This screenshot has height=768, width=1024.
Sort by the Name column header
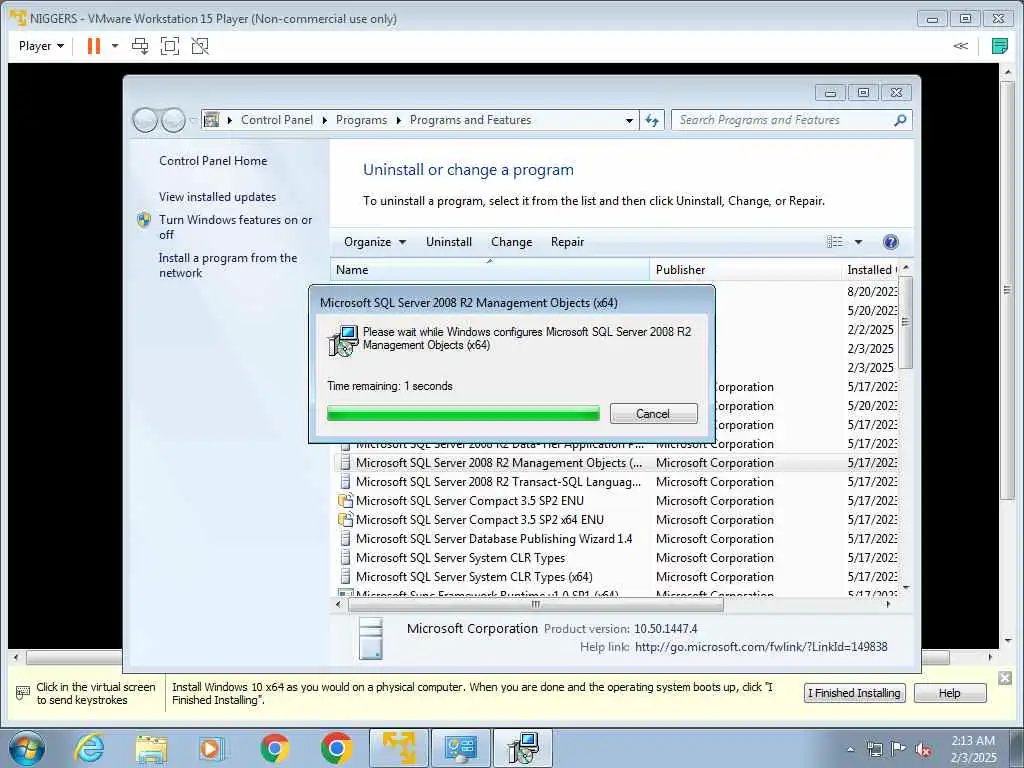pos(490,270)
